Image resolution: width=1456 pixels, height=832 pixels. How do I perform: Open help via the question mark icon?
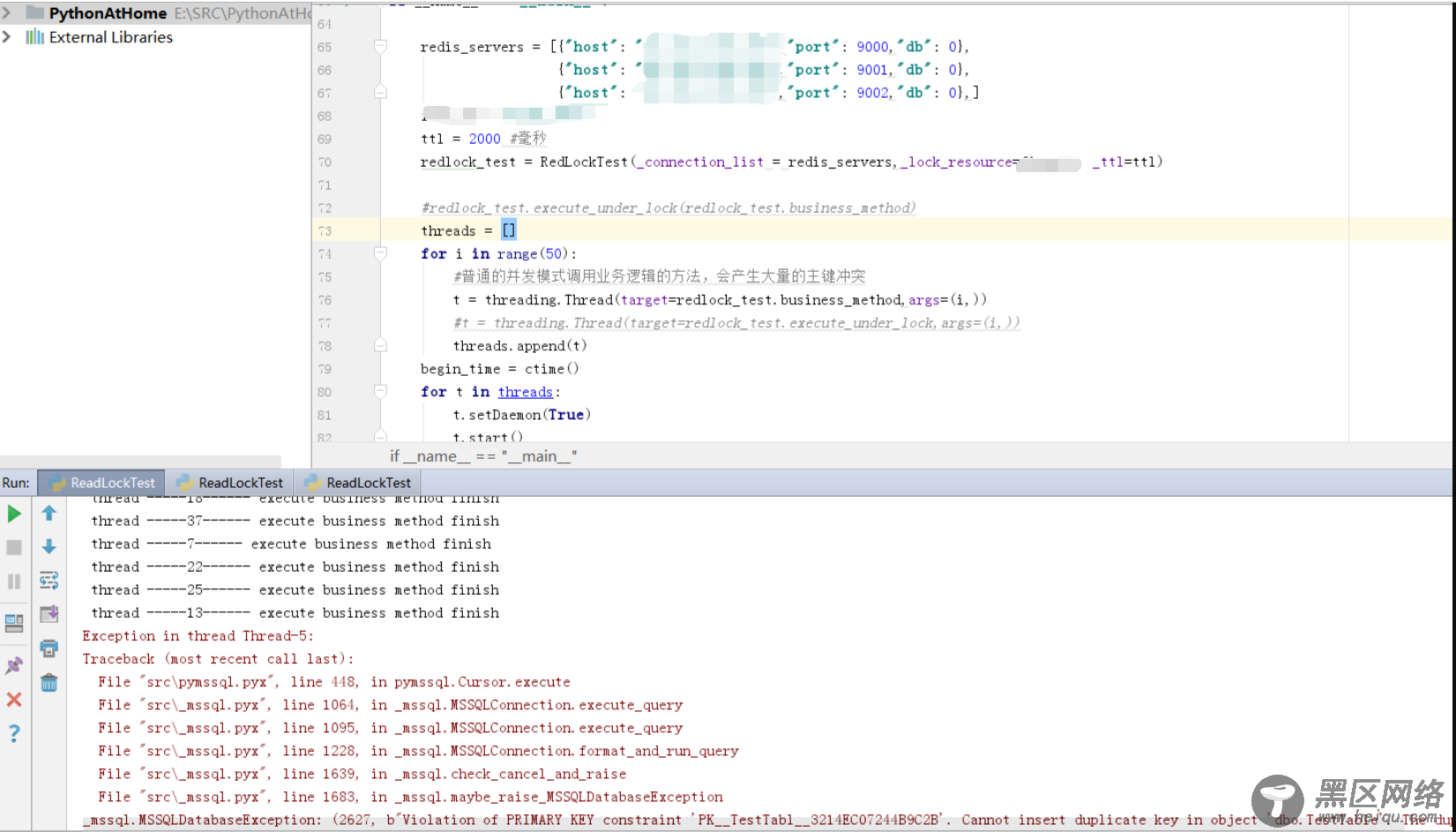pyautogui.click(x=14, y=733)
